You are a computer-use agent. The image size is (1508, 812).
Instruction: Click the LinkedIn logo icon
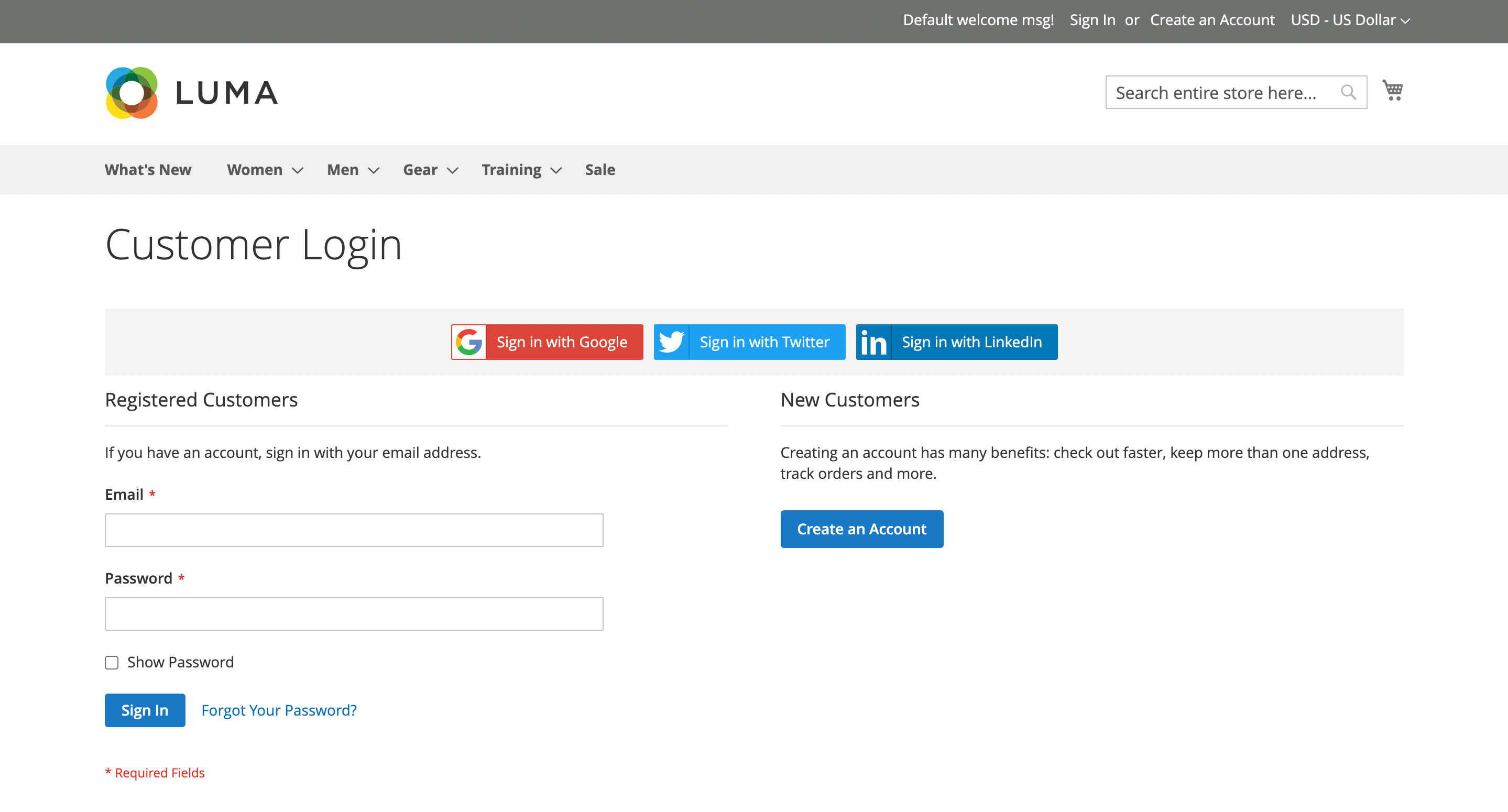(x=873, y=342)
